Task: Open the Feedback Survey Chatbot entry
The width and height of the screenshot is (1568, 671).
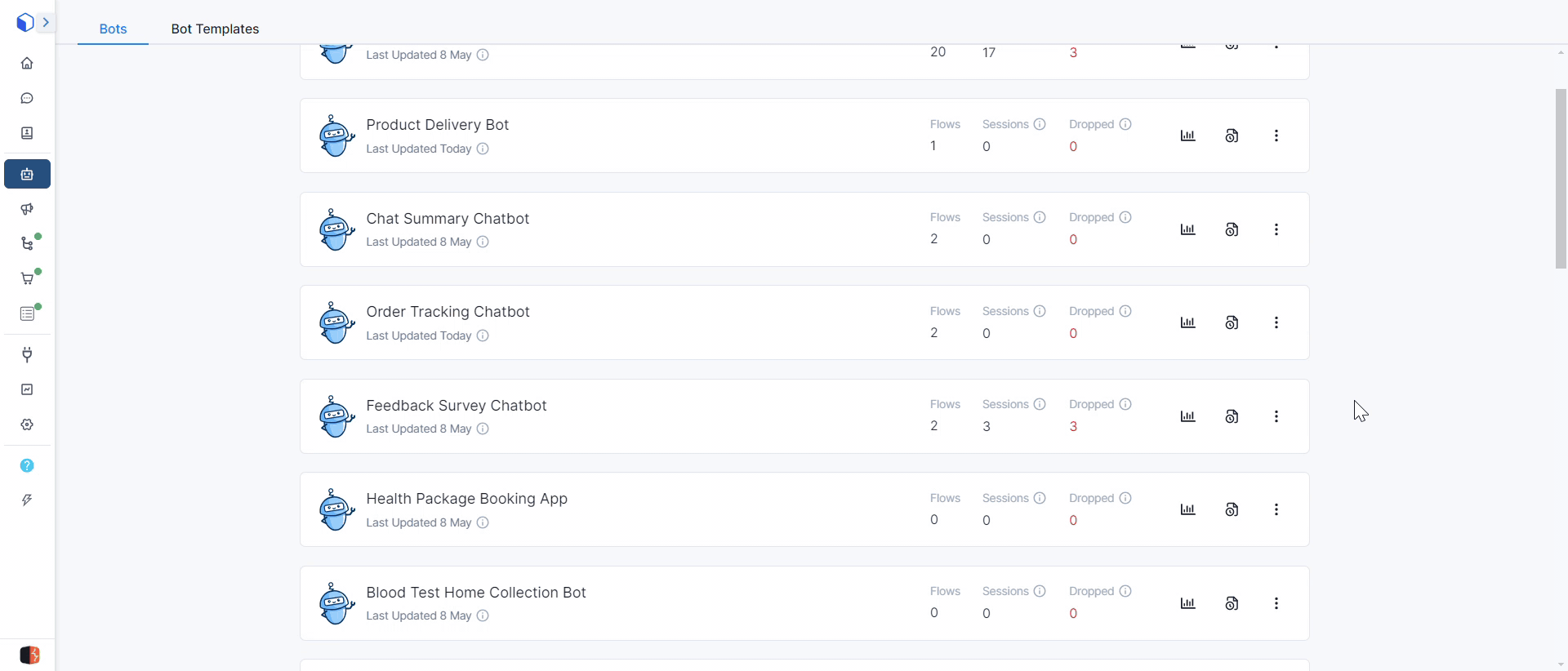Action: pyautogui.click(x=456, y=406)
